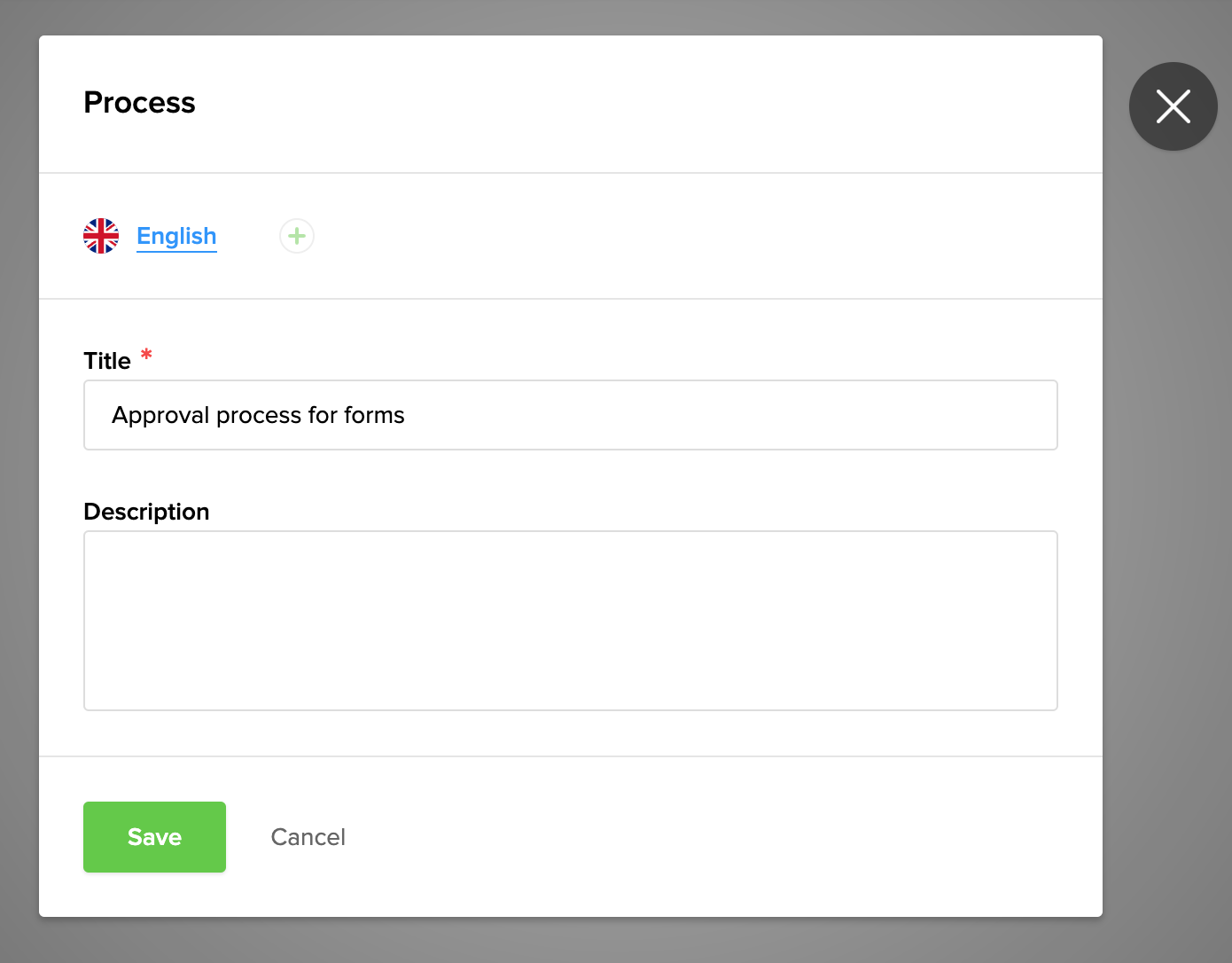Click the "Description" field label
1232x963 pixels.
pyautogui.click(x=146, y=512)
